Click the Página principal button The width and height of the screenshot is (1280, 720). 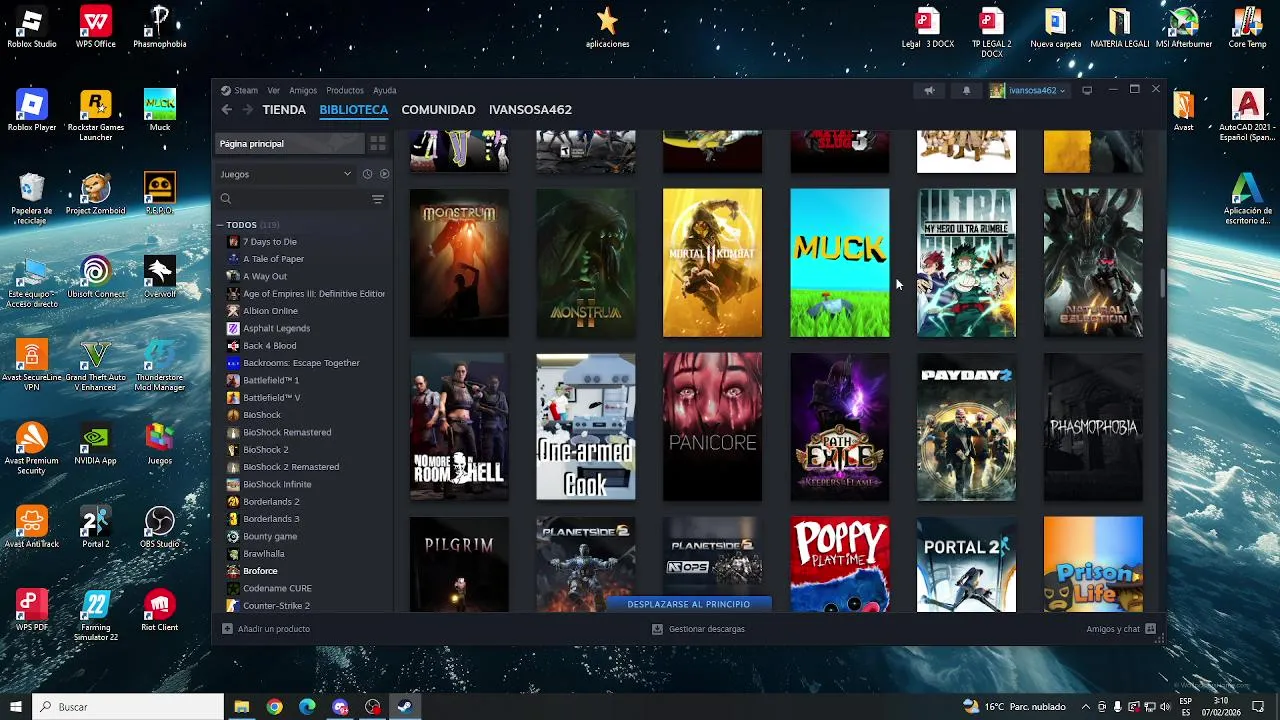pyautogui.click(x=290, y=144)
